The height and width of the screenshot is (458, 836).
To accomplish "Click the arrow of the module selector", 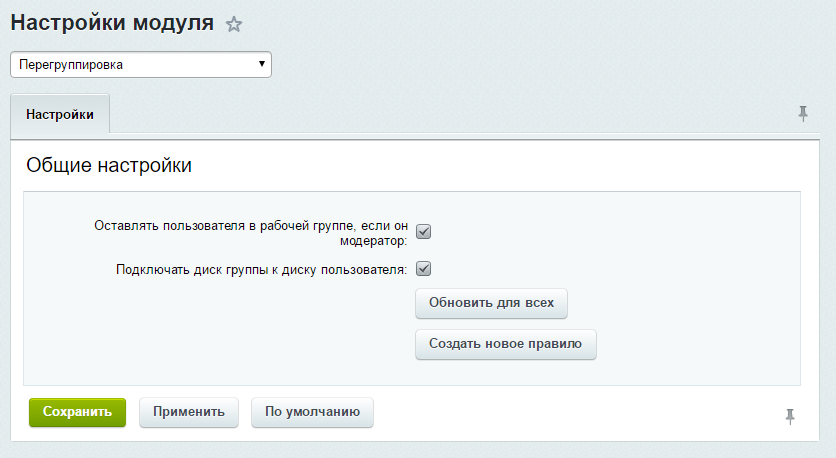I will coord(261,65).
